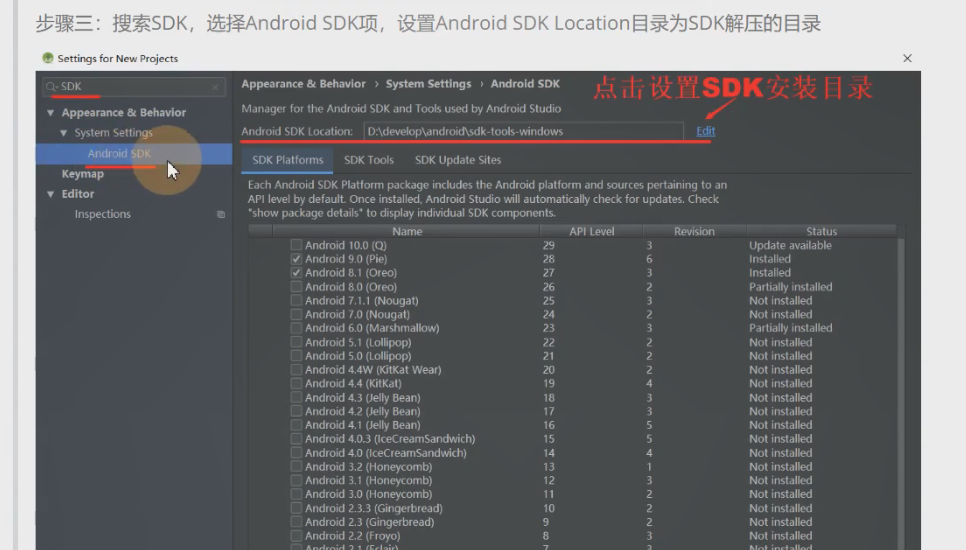
Task: Click the 'Update available' status cell
Action: click(790, 245)
